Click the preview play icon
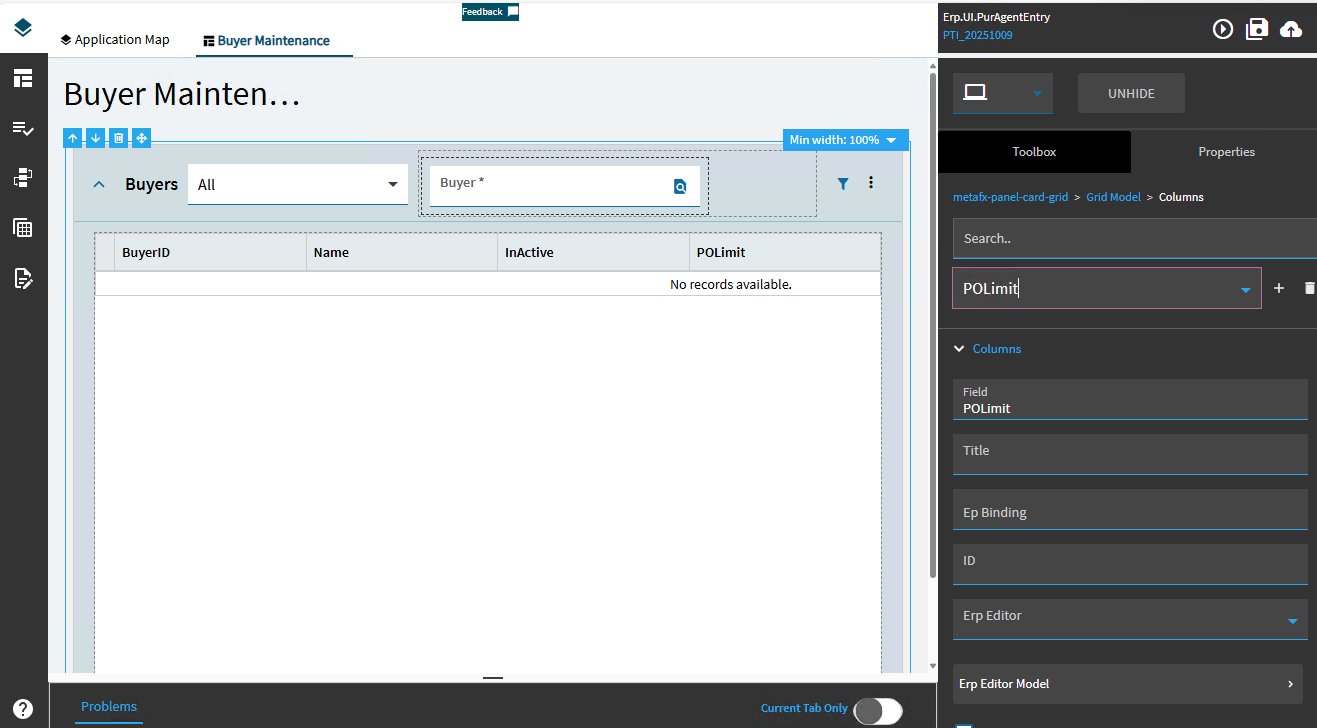The height and width of the screenshot is (728, 1317). [1222, 29]
